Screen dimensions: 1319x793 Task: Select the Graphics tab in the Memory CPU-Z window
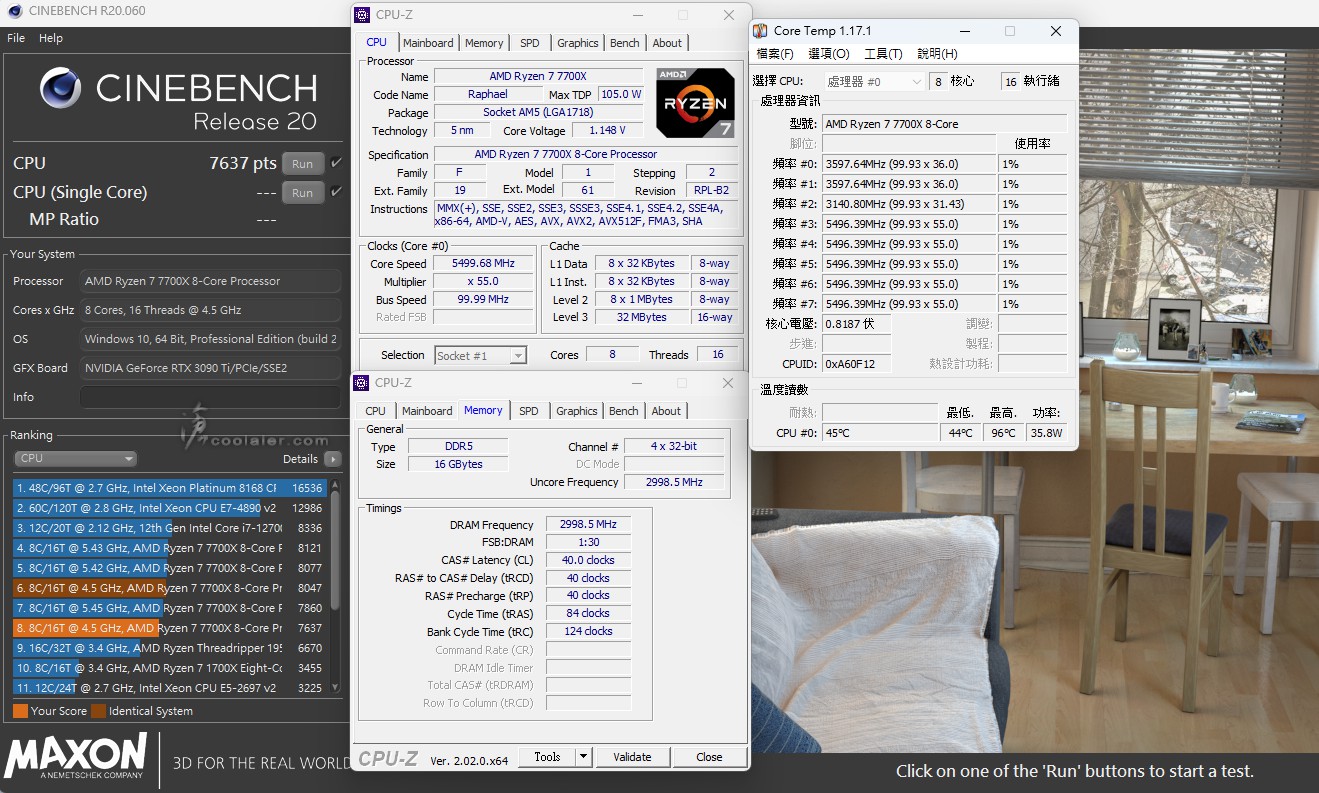[576, 411]
